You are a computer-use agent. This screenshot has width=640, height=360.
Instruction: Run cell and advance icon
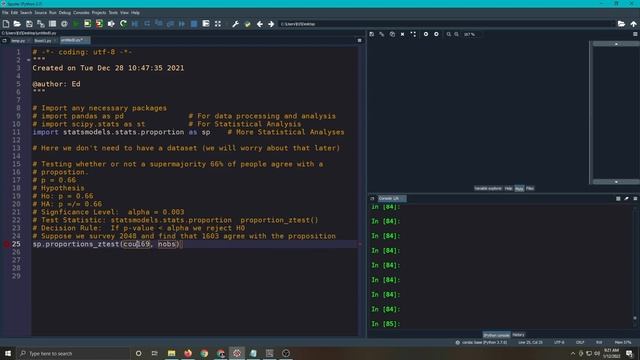(99, 24)
